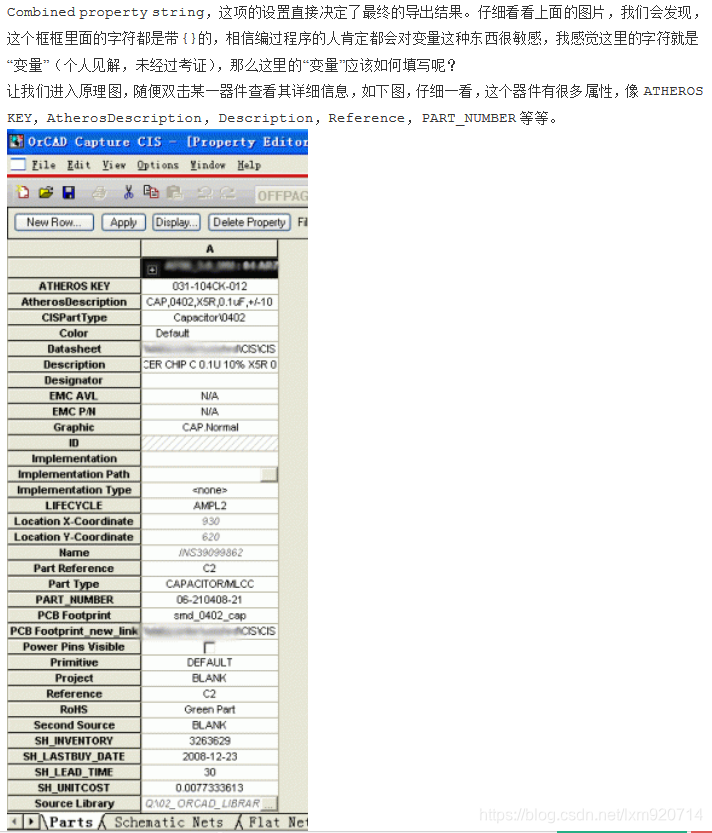Select the Second Source row header
The image size is (712, 833).
click(x=74, y=725)
